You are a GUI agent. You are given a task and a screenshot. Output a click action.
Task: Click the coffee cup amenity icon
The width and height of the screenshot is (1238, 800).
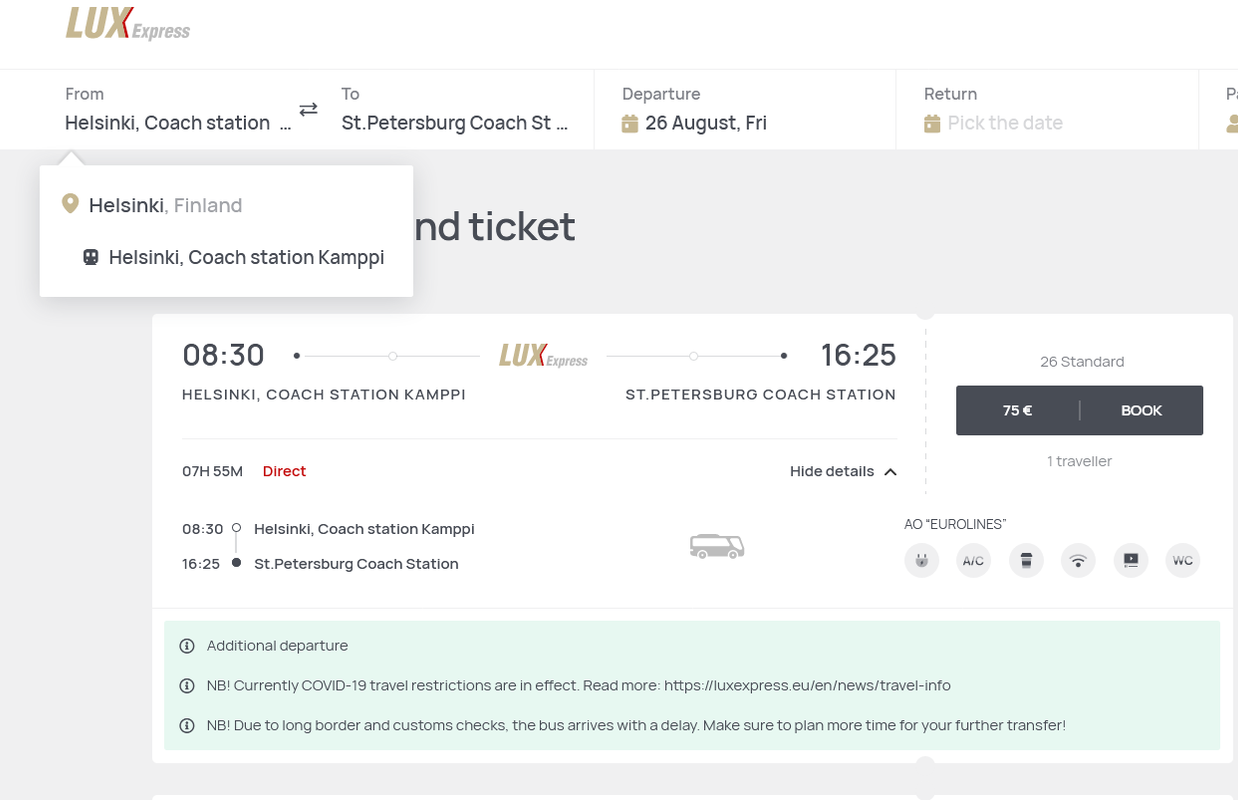(1026, 560)
